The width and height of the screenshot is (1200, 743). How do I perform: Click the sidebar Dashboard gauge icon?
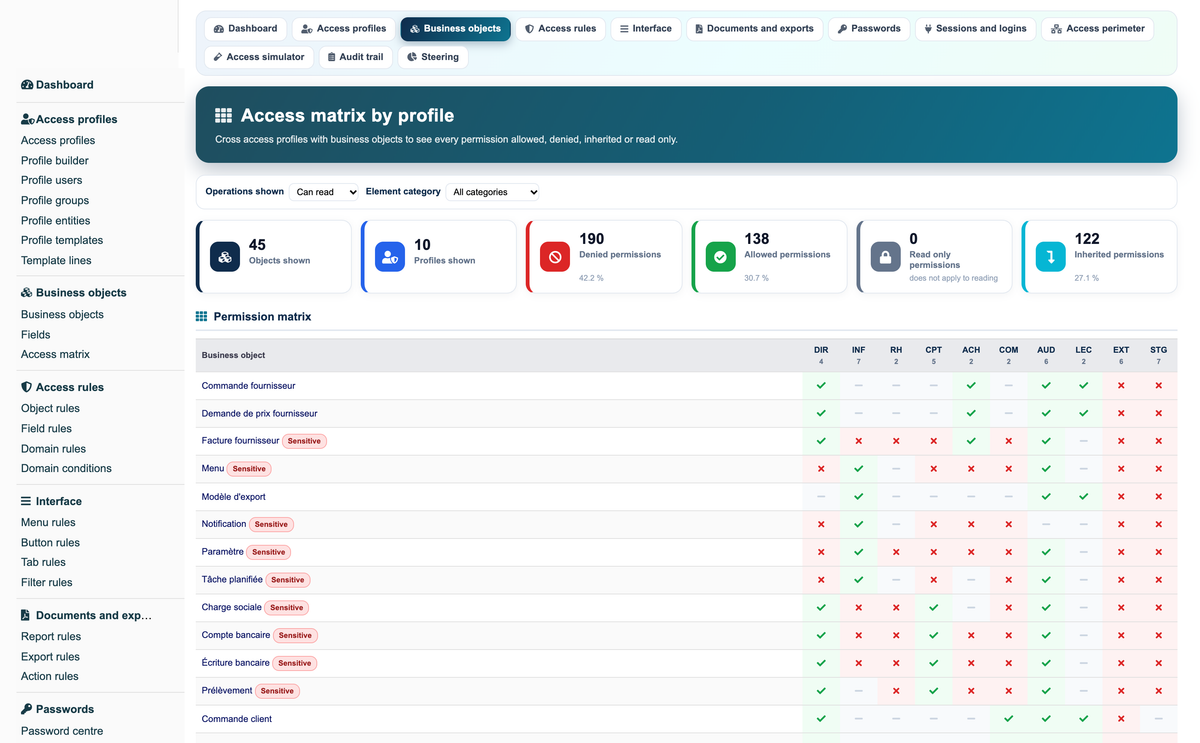point(27,85)
